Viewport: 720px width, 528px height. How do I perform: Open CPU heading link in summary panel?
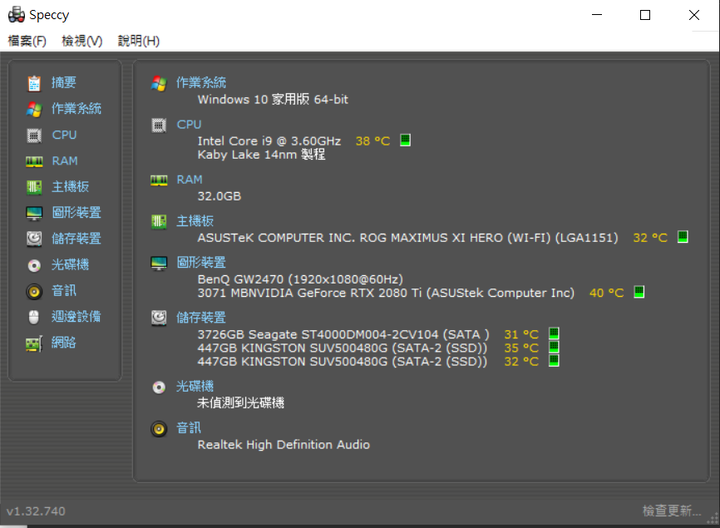pyautogui.click(x=189, y=124)
